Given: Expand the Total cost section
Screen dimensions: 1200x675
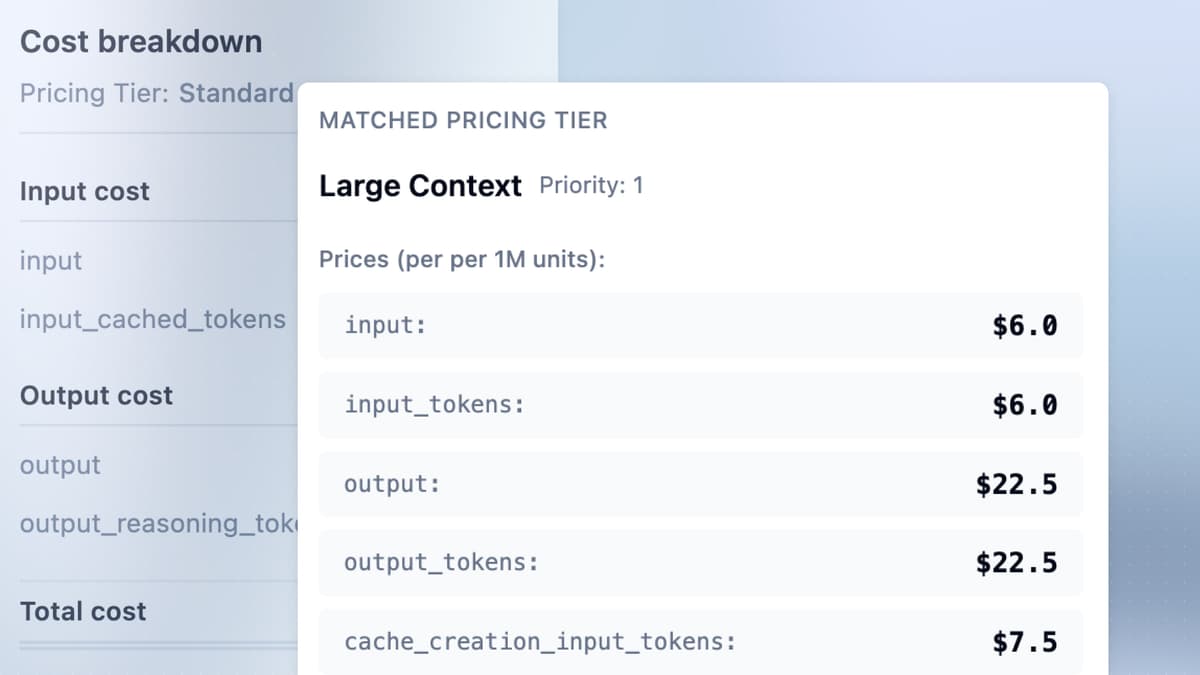Looking at the screenshot, I should coord(83,611).
